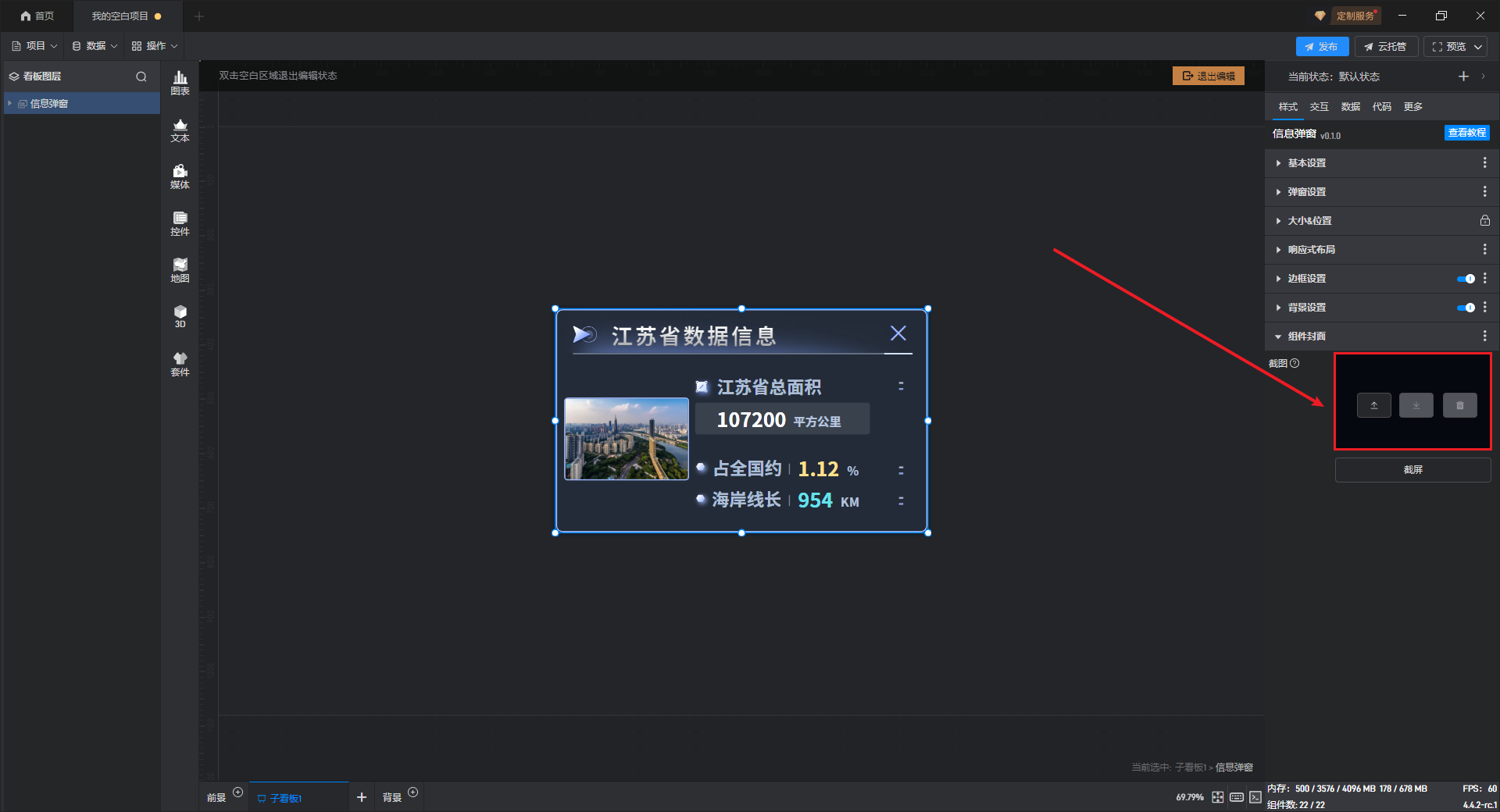This screenshot has height=812, width=1500.
Task: Expand the 基本设置 section
Action: pos(1278,163)
